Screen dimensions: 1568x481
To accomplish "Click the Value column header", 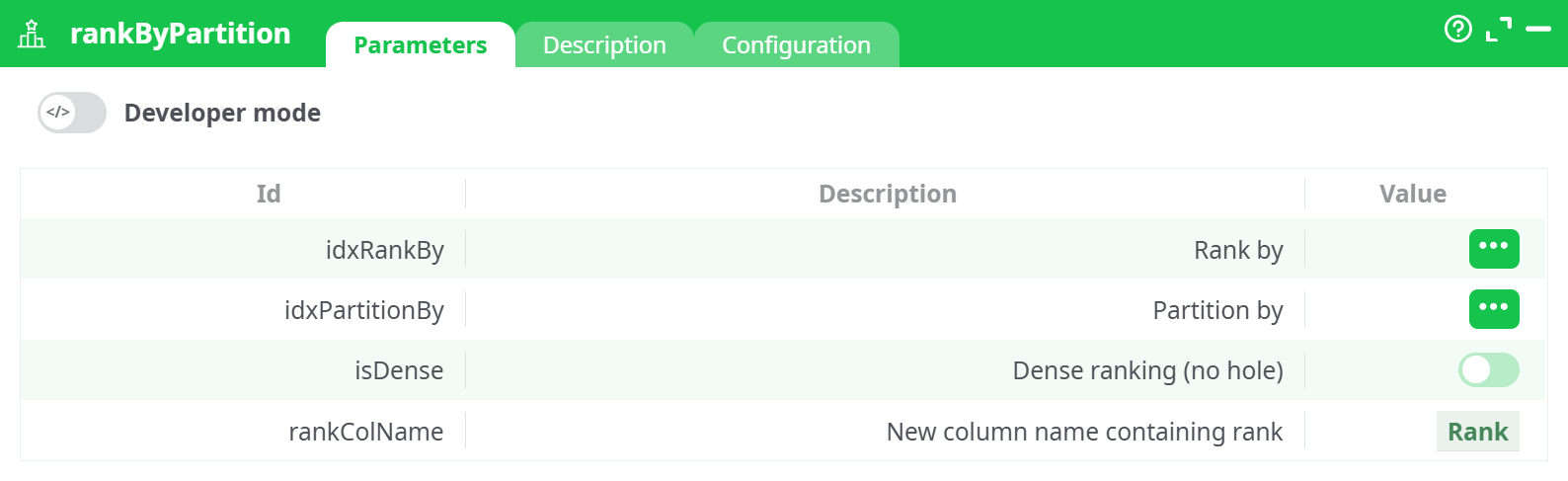I will [x=1412, y=194].
